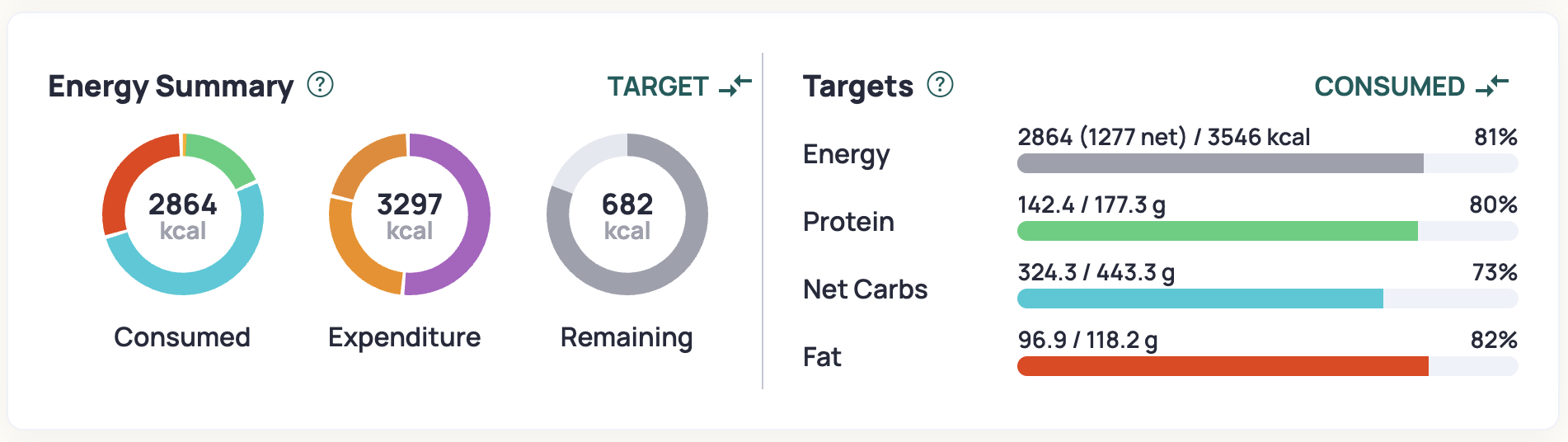Click the Consumed label under chart

[182, 337]
